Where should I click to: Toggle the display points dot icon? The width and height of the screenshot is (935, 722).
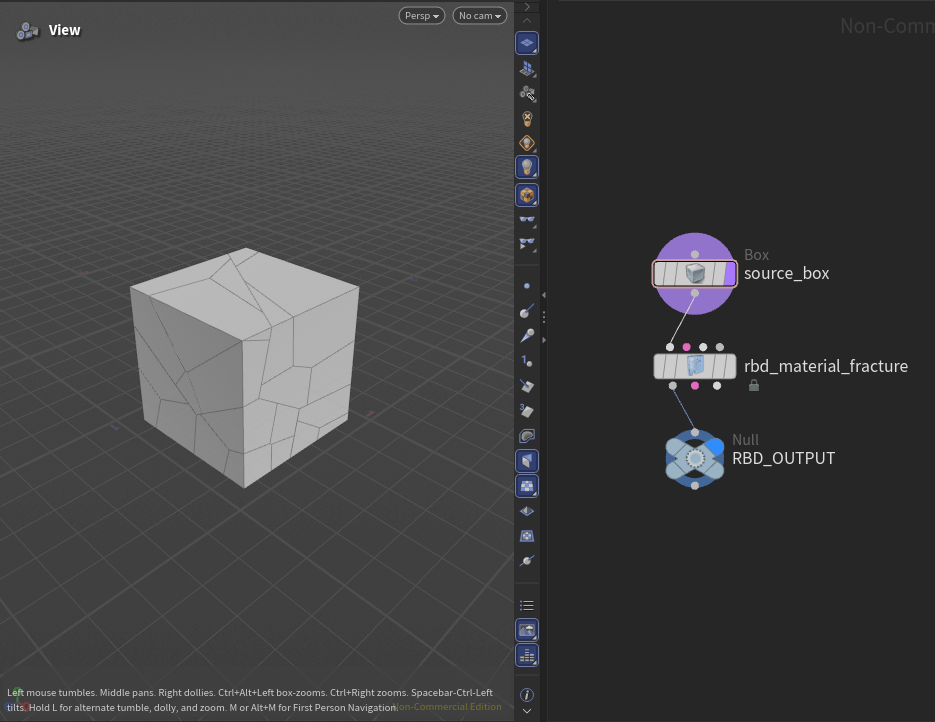coord(527,286)
